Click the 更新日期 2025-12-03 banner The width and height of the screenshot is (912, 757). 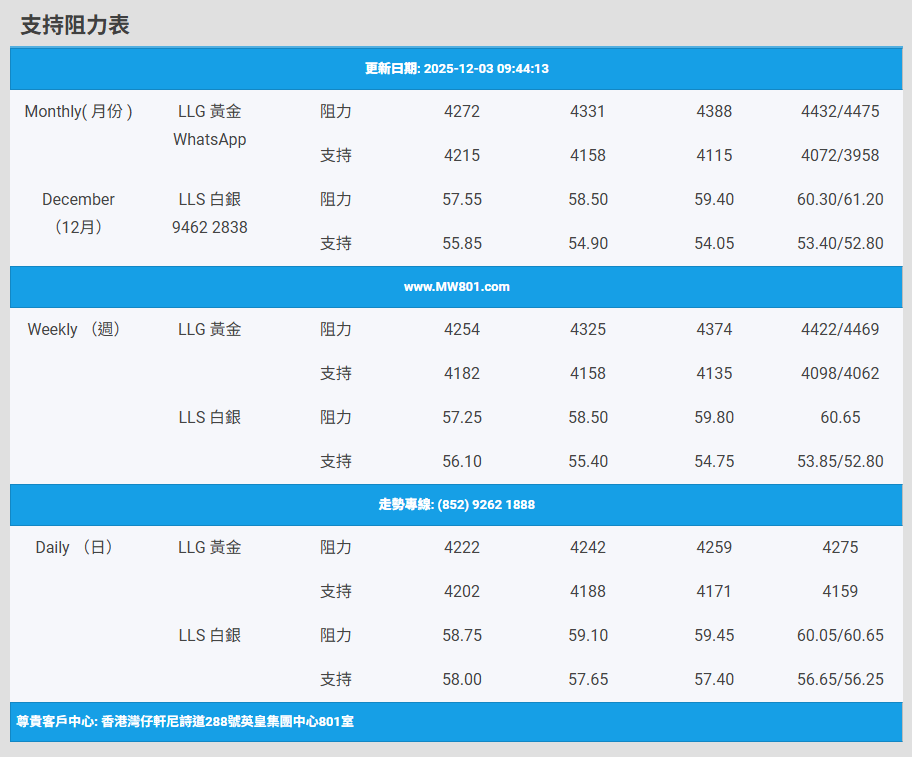click(456, 69)
